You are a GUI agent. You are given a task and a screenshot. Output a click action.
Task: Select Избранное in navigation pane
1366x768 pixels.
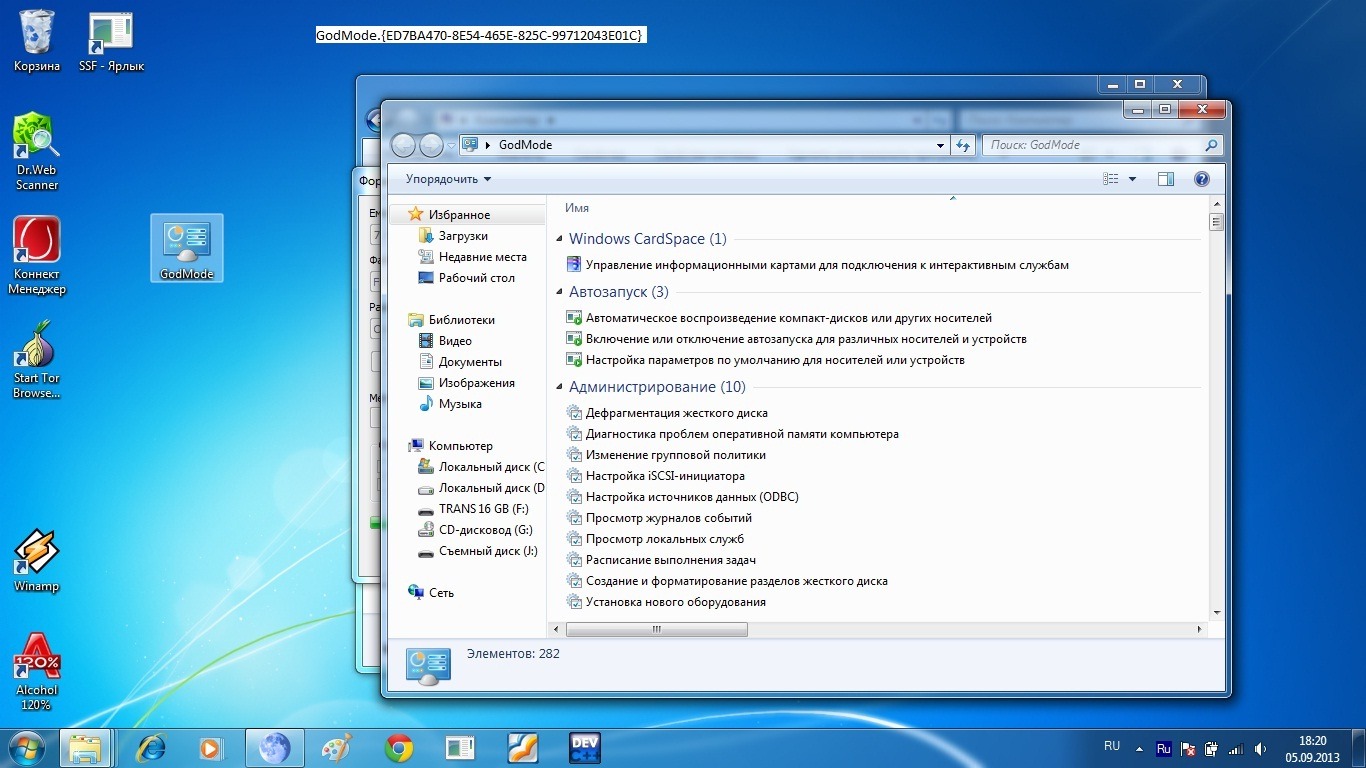click(459, 215)
